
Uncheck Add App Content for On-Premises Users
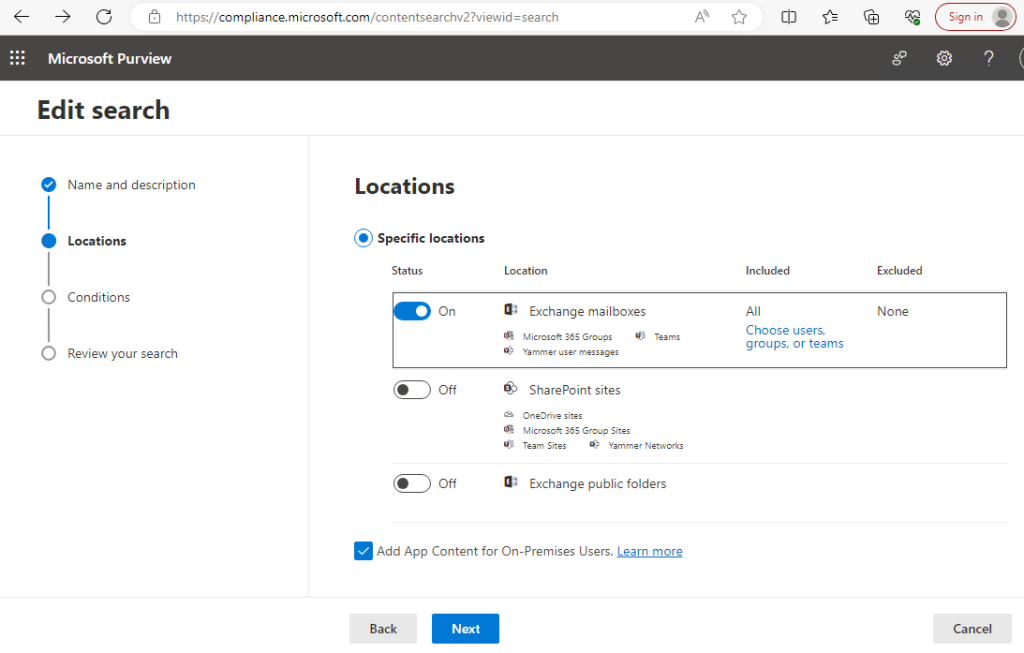(x=363, y=551)
